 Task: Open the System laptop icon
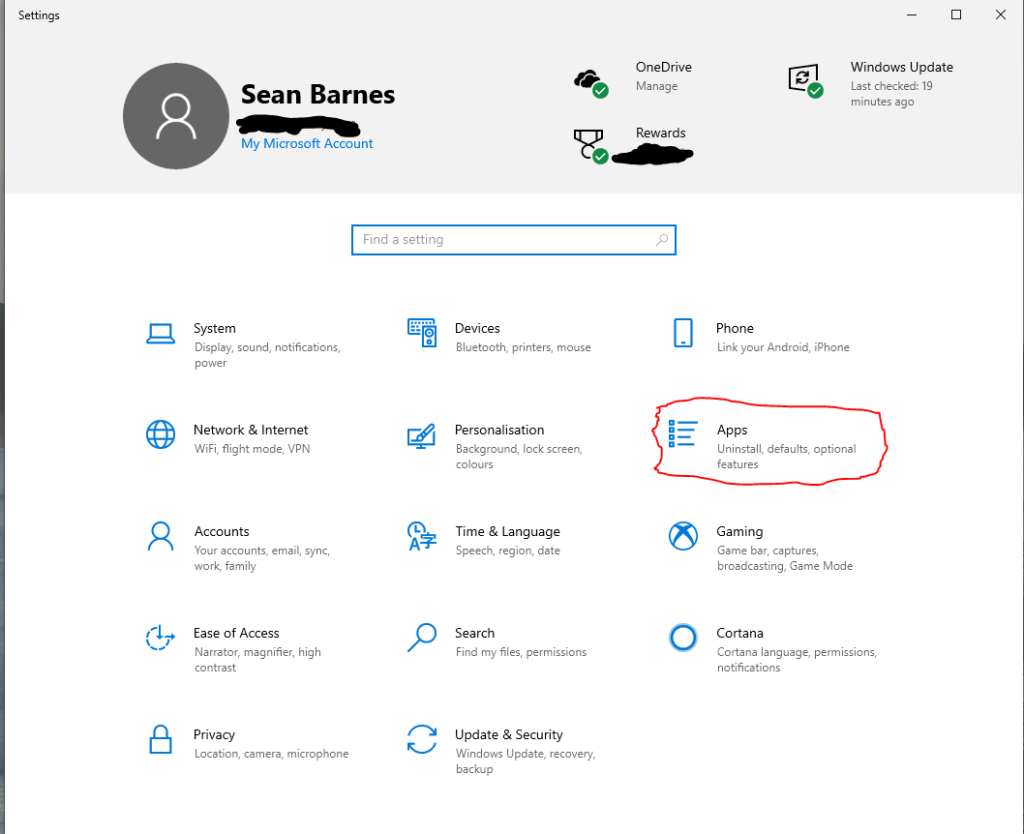pyautogui.click(x=160, y=333)
